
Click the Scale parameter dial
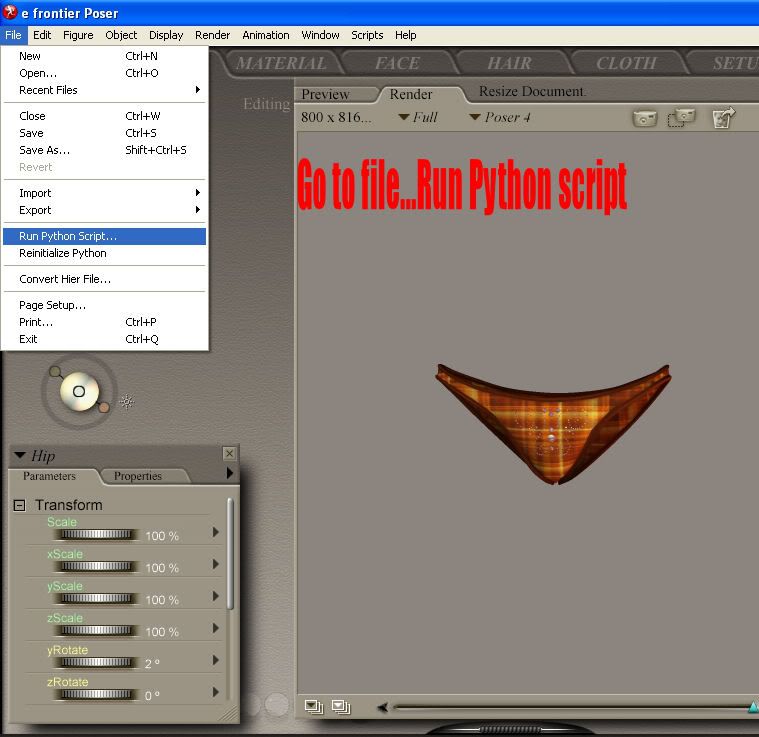click(x=96, y=534)
